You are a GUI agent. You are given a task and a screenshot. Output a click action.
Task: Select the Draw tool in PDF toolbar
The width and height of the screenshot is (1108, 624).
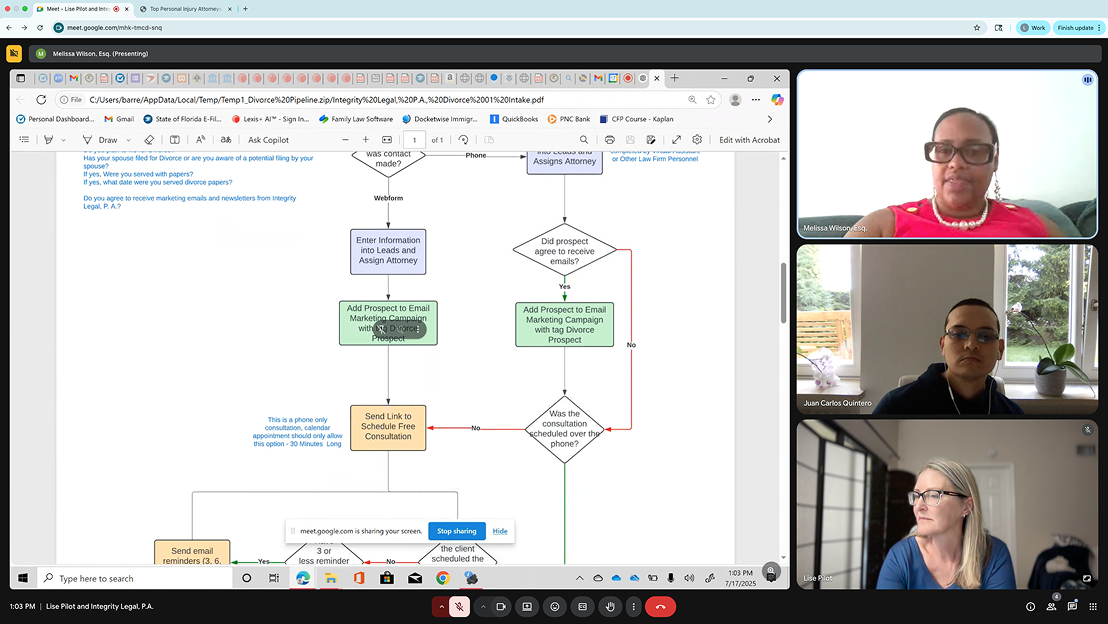click(100, 140)
